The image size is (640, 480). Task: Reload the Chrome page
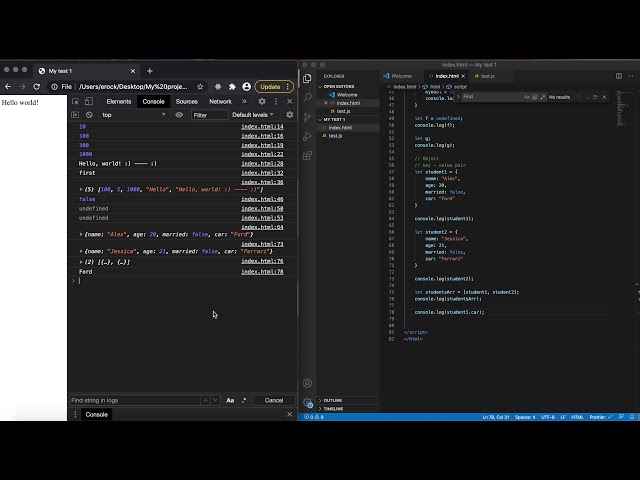click(36, 87)
